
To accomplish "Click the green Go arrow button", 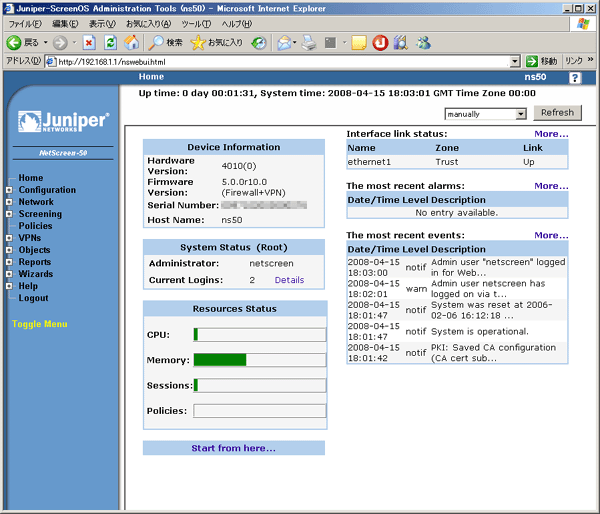I will click(532, 61).
